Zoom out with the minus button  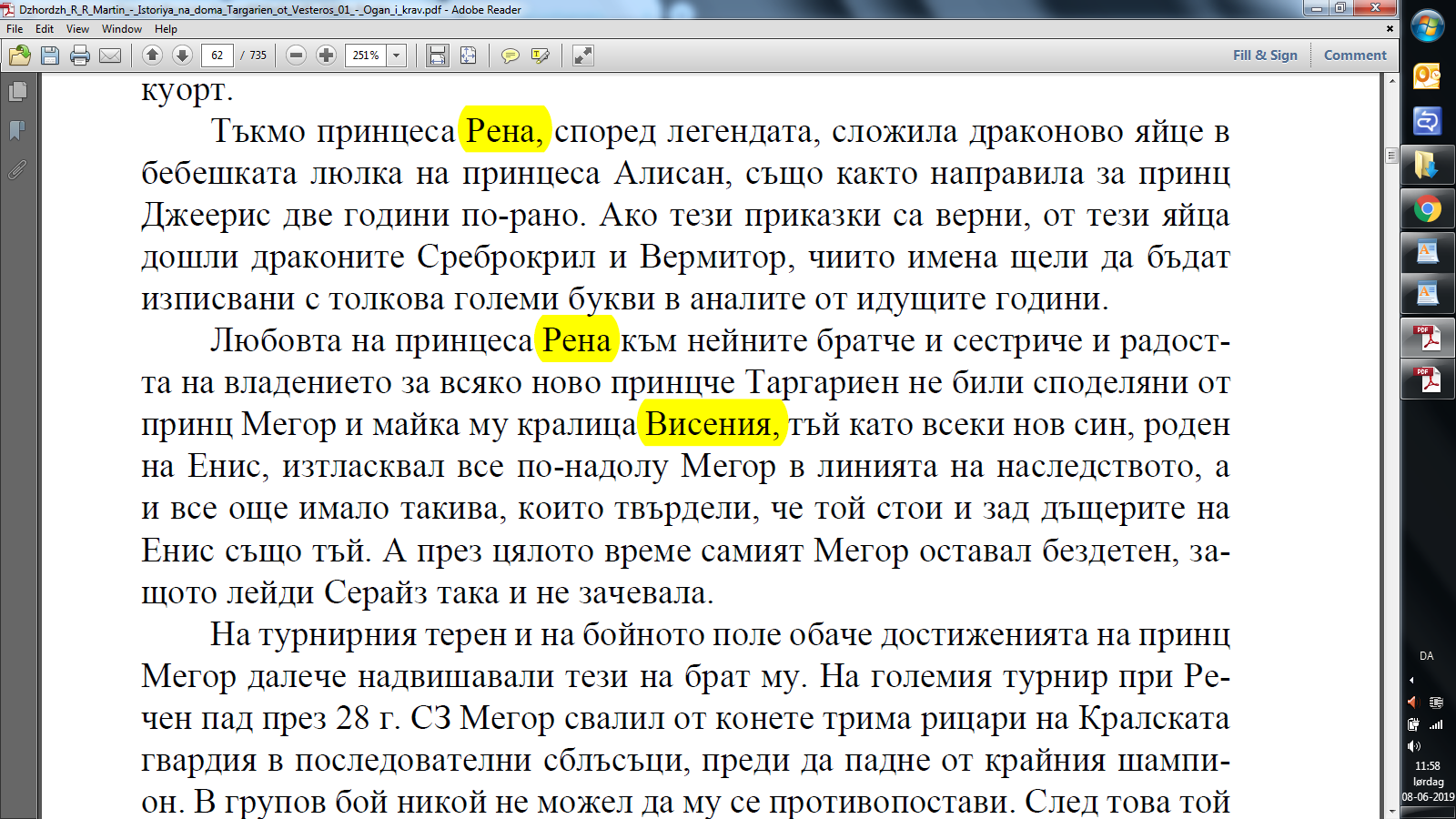coord(296,56)
